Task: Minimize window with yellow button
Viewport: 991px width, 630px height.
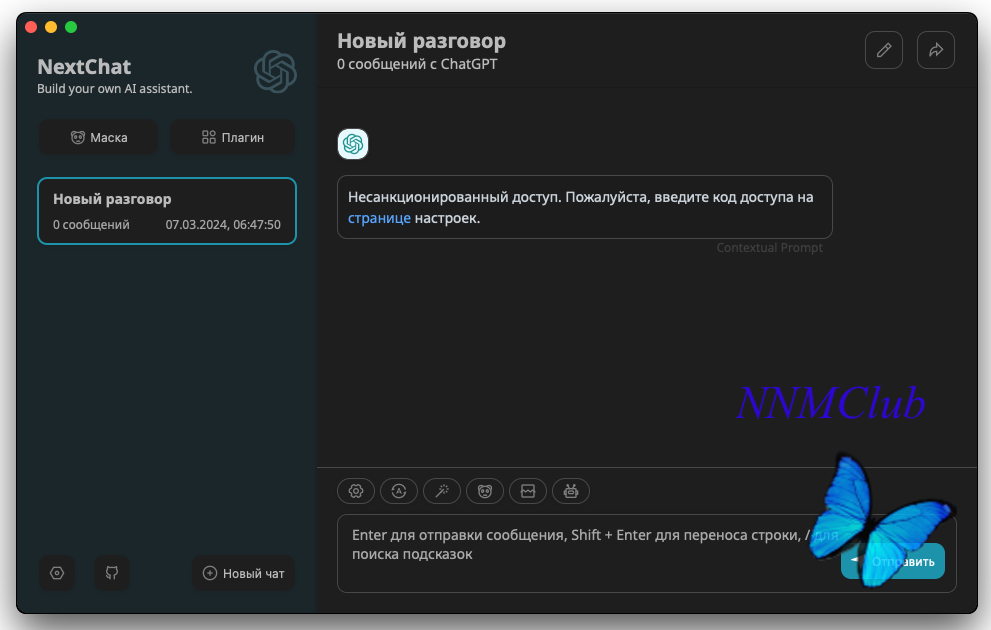Action: (x=51, y=27)
